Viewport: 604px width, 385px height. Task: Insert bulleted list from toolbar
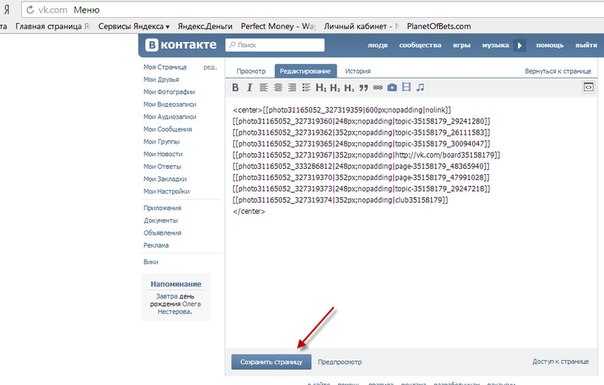tap(306, 87)
